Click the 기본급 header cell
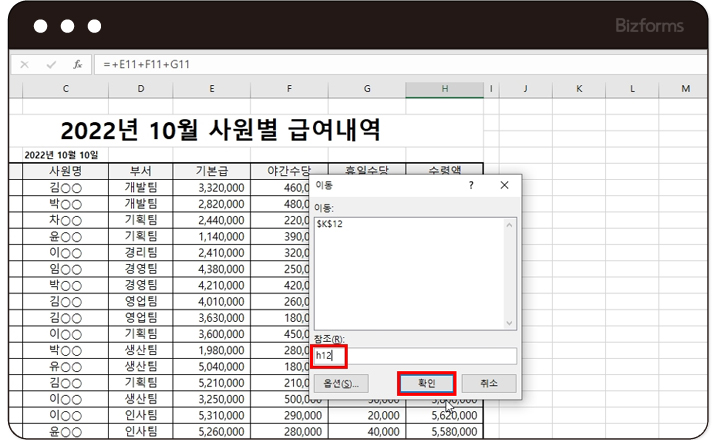Screen dimensions: 715x440 click(x=211, y=170)
